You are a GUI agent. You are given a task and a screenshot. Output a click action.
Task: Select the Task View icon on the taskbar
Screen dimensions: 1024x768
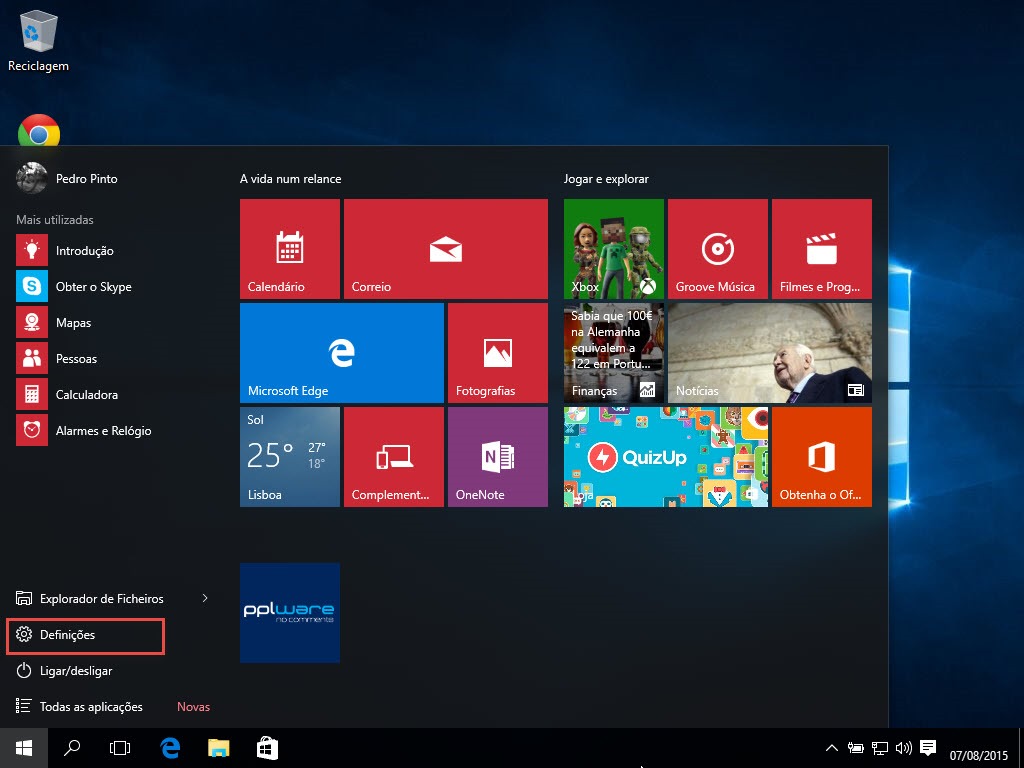120,747
